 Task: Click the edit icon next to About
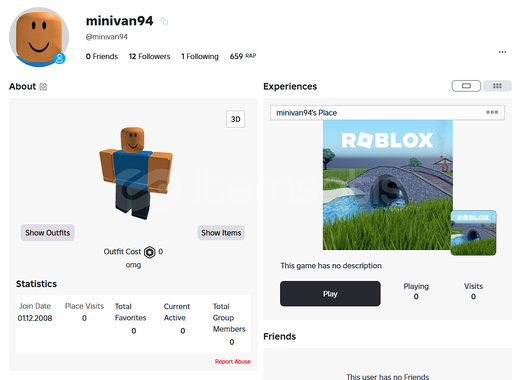[43, 87]
